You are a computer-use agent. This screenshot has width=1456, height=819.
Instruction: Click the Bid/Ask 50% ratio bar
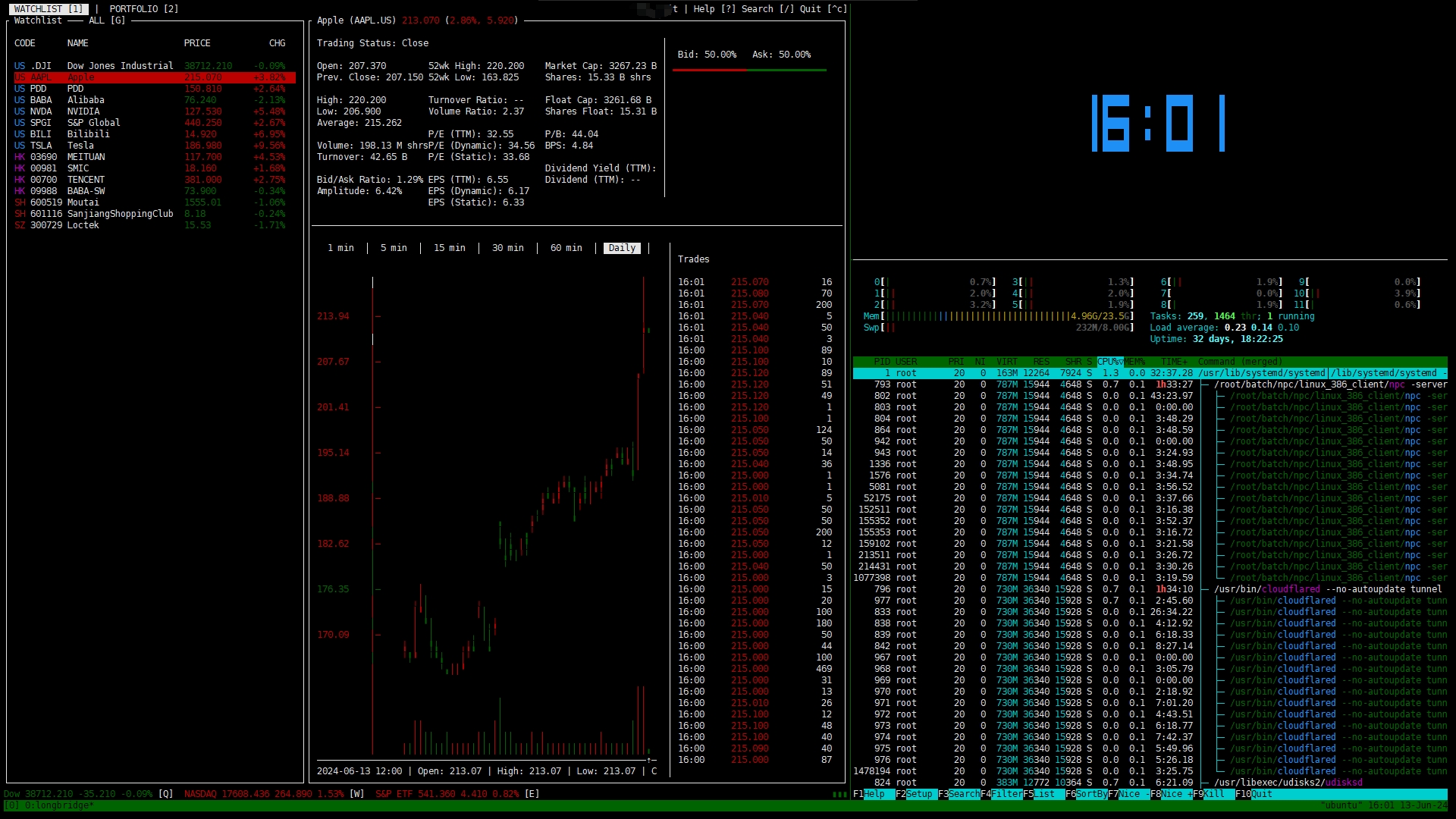pos(749,70)
